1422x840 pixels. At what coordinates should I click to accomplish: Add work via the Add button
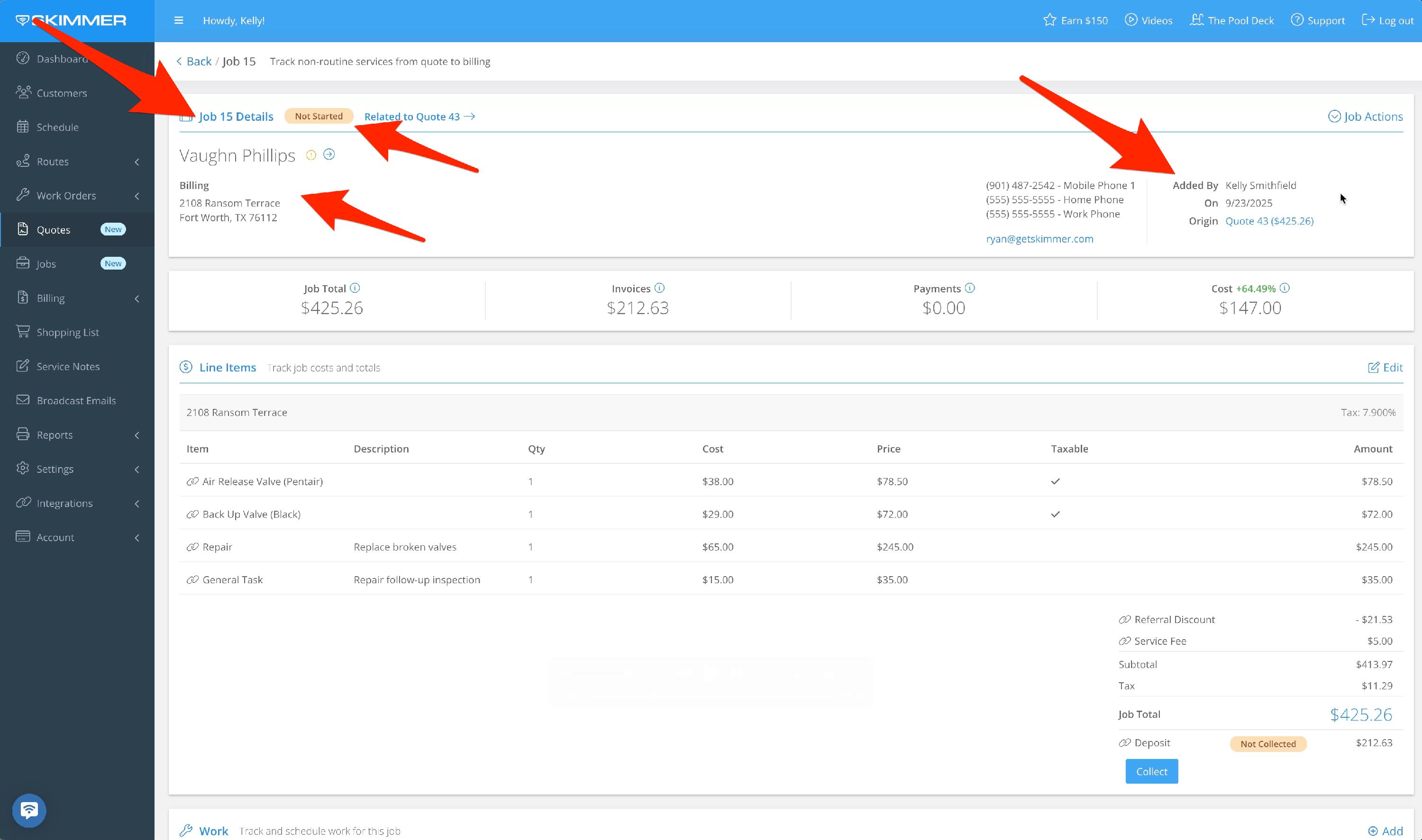(1385, 831)
